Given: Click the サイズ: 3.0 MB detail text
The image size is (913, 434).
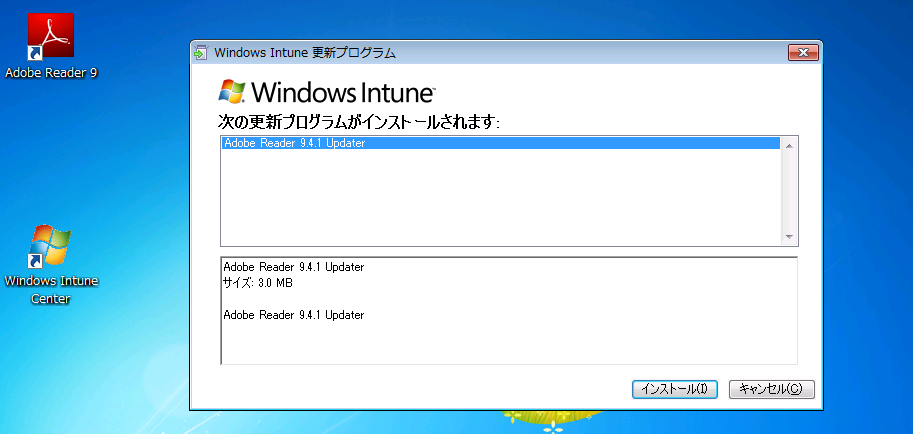Looking at the screenshot, I should (x=258, y=284).
